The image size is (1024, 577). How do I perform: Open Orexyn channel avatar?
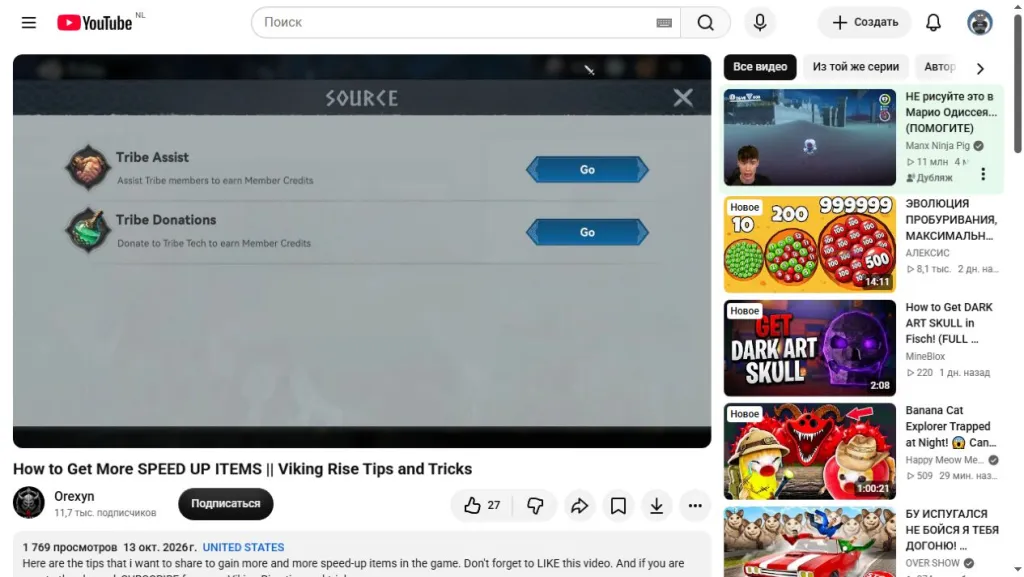coord(29,503)
